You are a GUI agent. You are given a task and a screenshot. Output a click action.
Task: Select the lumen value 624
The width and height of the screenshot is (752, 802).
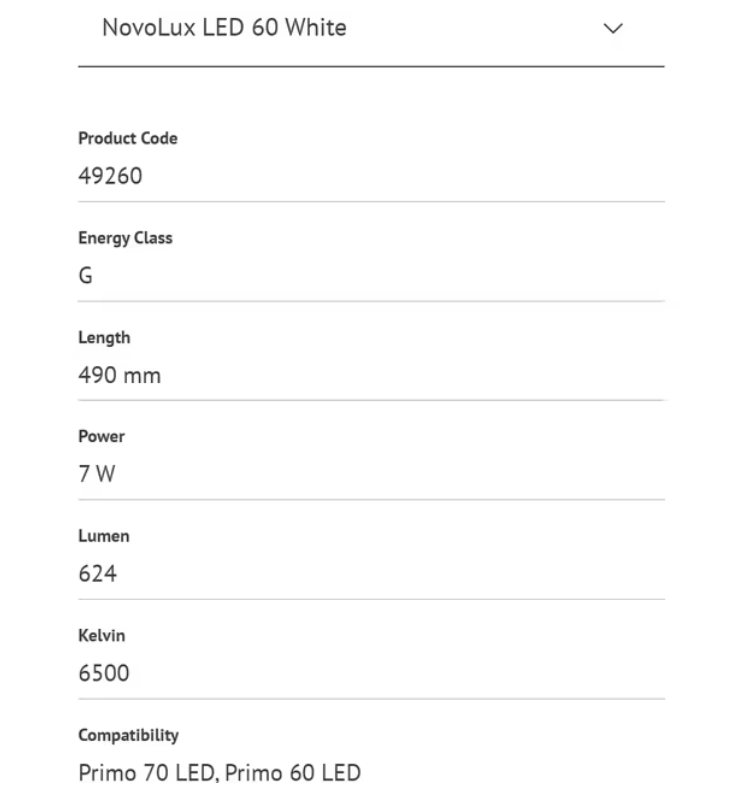[98, 573]
